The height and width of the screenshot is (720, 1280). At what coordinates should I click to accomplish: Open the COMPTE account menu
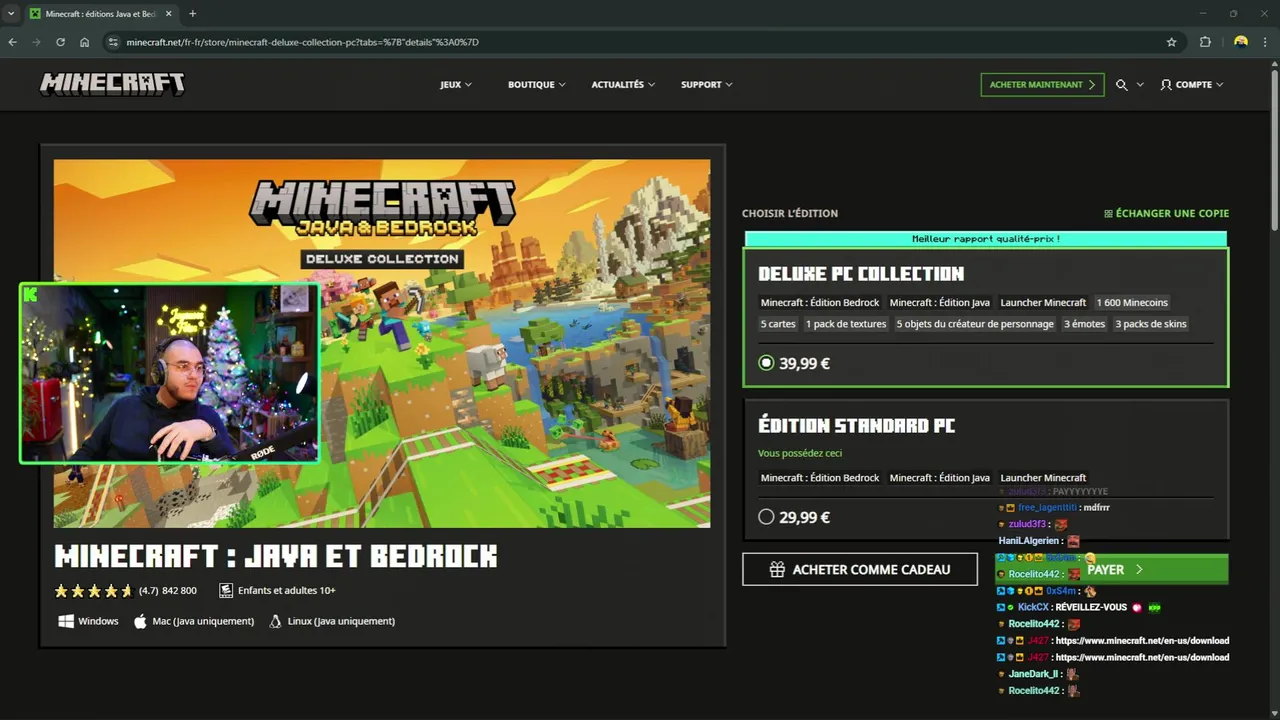pyautogui.click(x=1192, y=85)
